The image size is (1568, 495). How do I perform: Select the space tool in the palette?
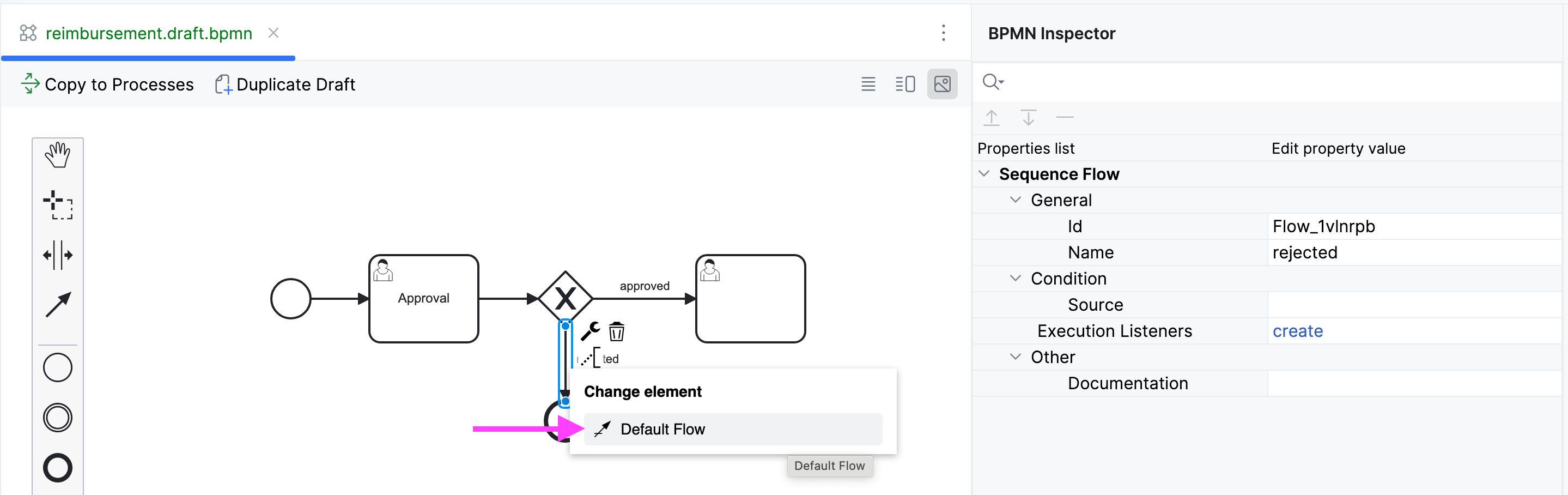point(58,255)
